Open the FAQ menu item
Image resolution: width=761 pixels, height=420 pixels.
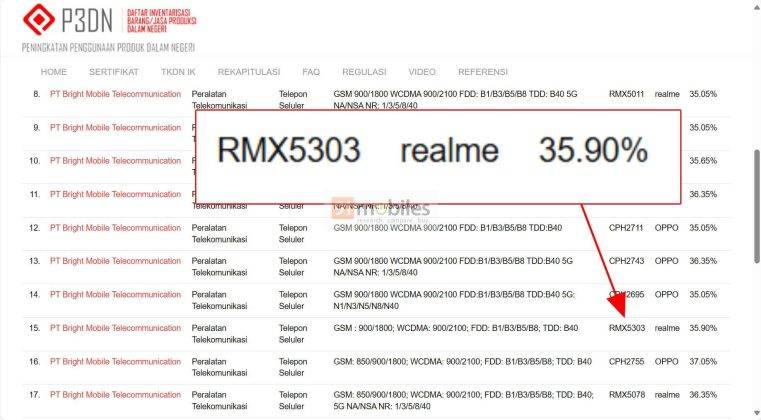pyautogui.click(x=311, y=72)
